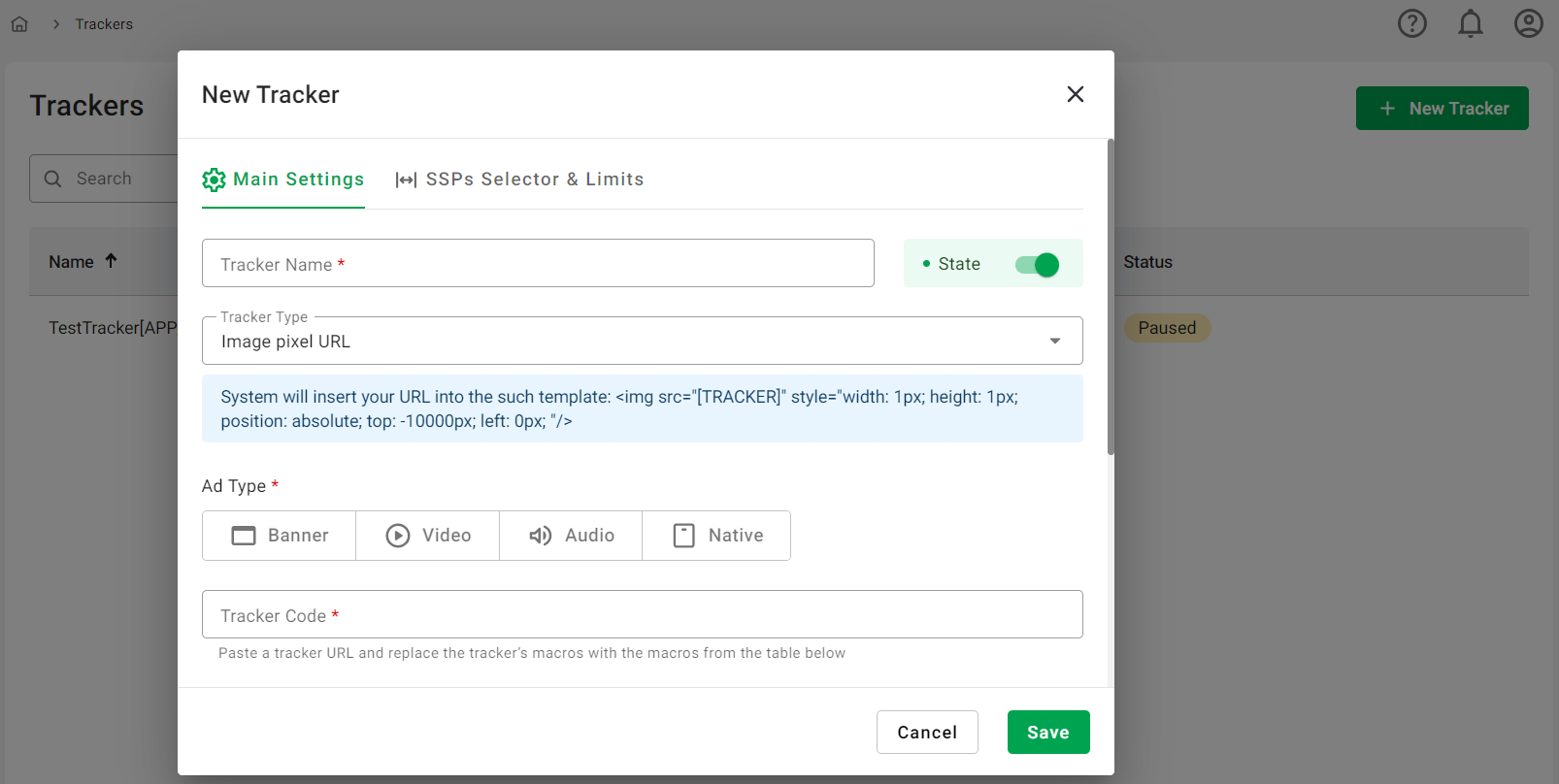Switch to SSPs Selector & Limits tab
Image resolution: width=1559 pixels, height=784 pixels.
coord(519,180)
